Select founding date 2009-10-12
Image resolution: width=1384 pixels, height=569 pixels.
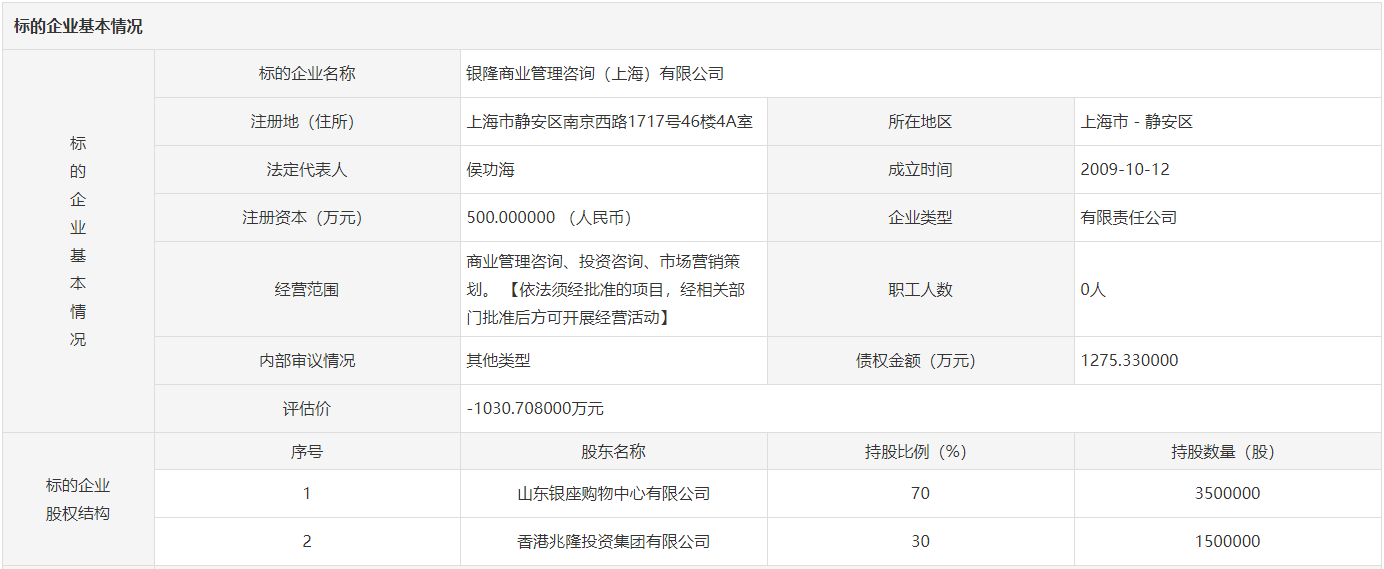(1125, 170)
